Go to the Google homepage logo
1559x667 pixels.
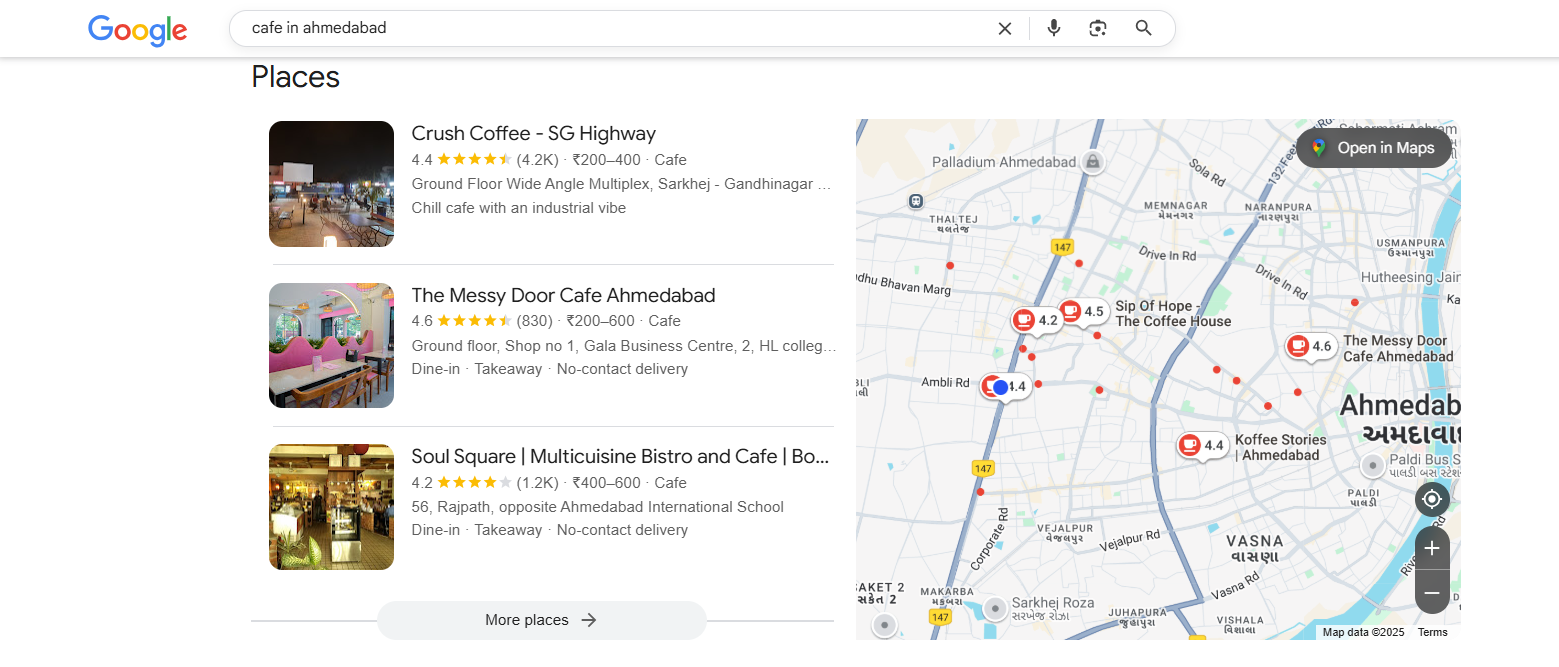[x=138, y=30]
